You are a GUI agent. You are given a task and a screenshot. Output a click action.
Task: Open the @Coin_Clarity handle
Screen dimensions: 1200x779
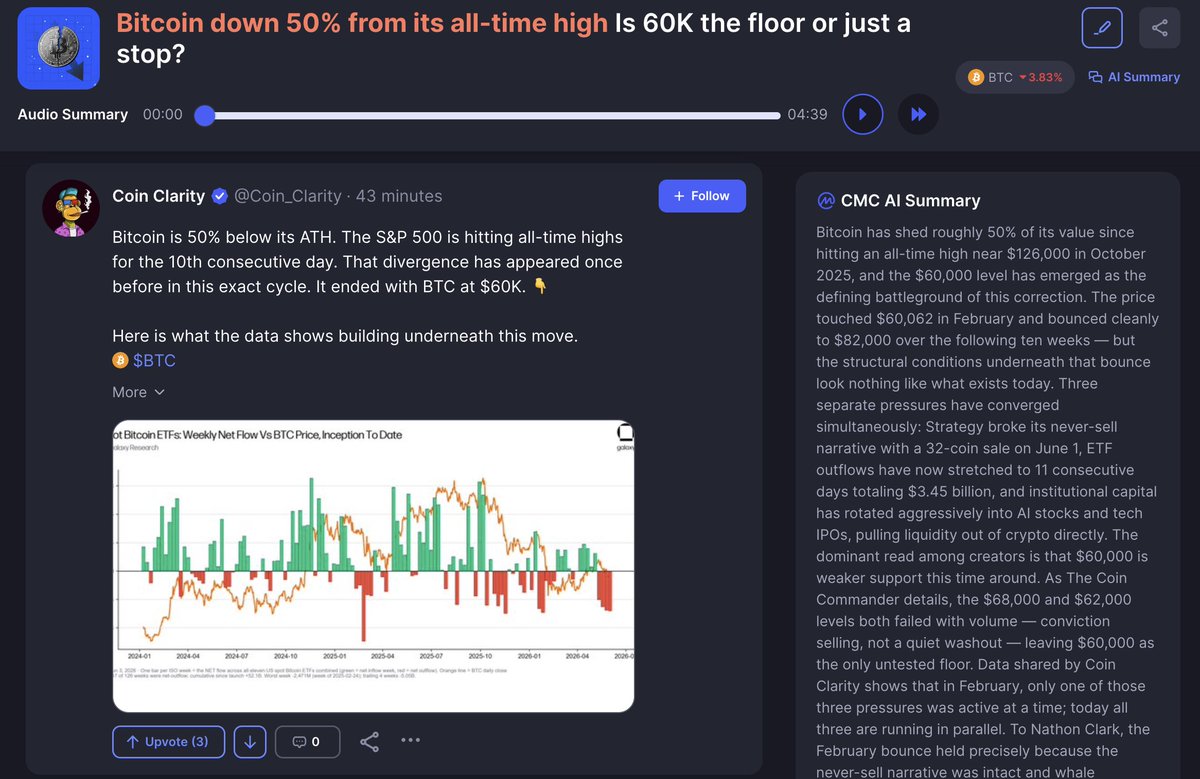tap(287, 196)
